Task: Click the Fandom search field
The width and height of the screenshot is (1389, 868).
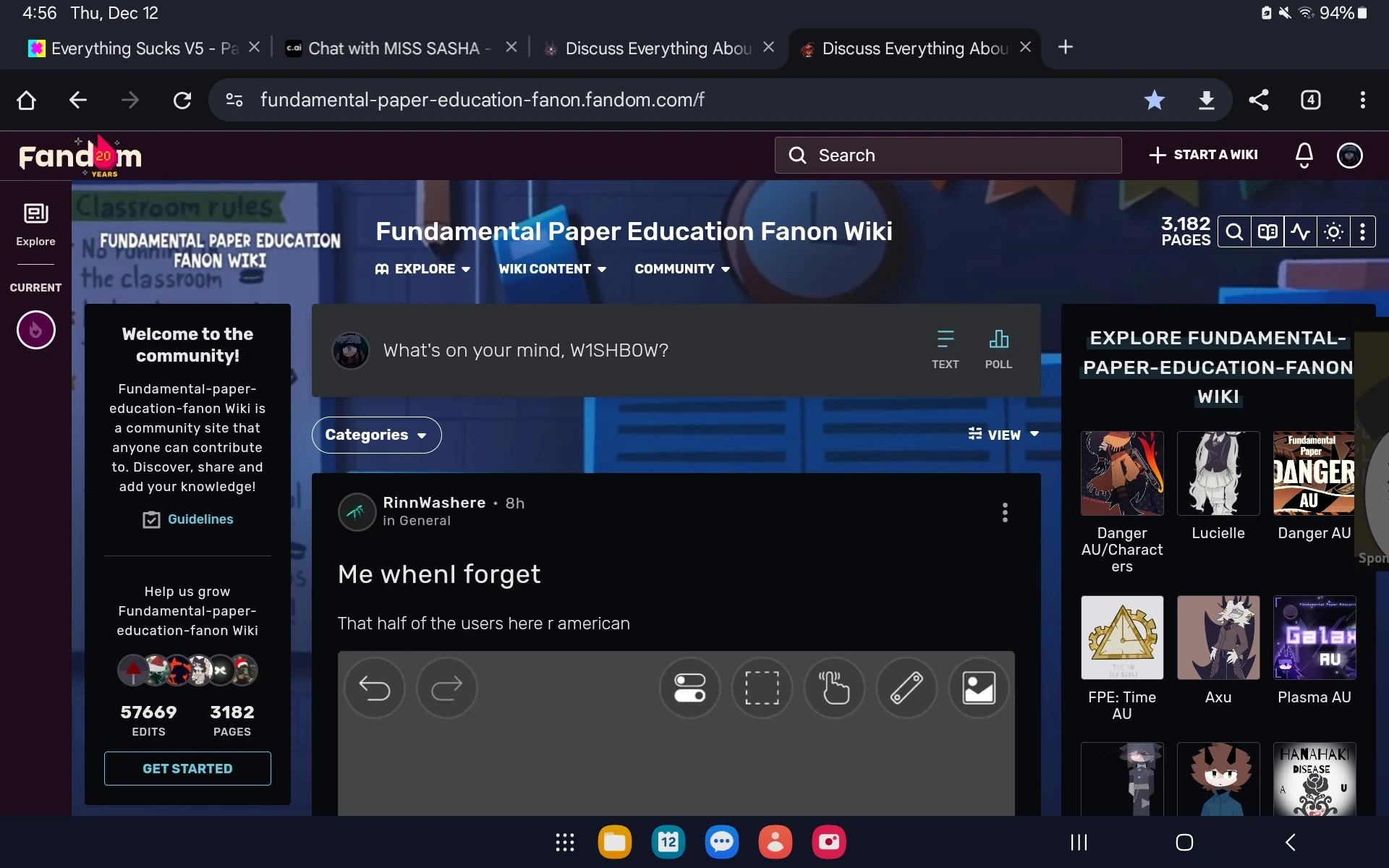Action: (x=948, y=156)
